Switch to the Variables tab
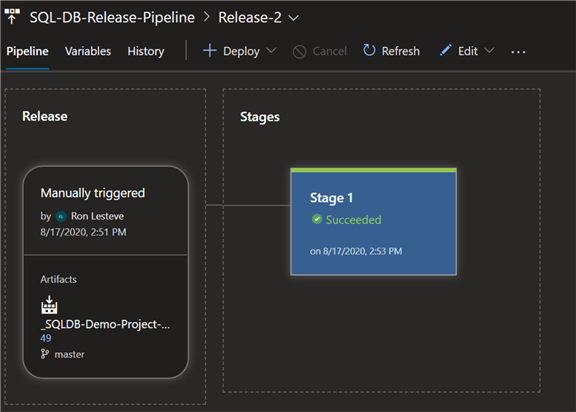 pyautogui.click(x=88, y=51)
